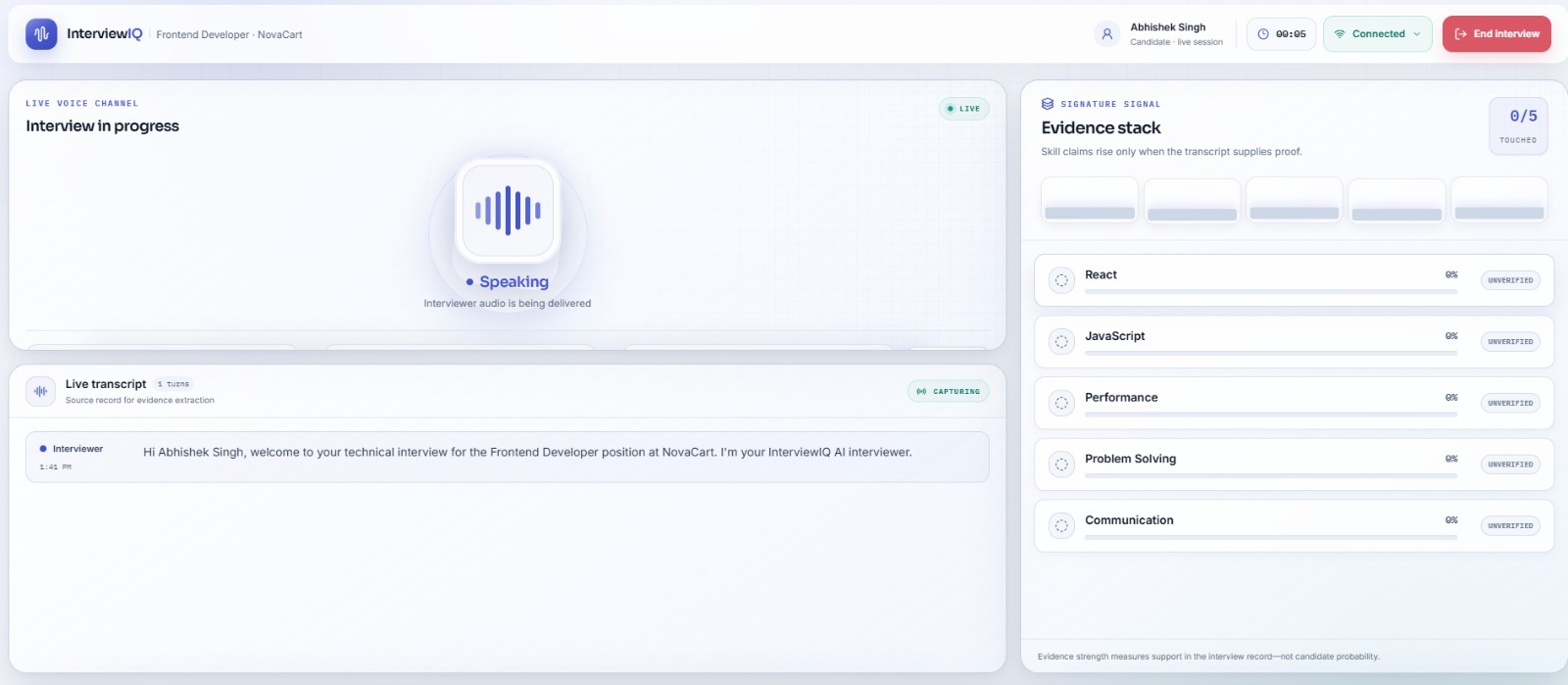The height and width of the screenshot is (685, 1568).
Task: Click the Communication UNVERIFIED badge
Action: tap(1510, 525)
